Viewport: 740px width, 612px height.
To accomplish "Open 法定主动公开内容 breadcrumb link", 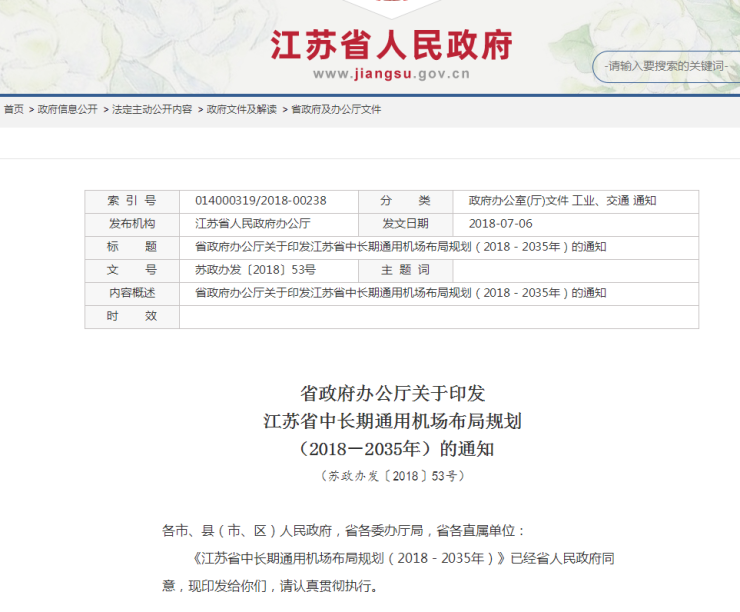I will 152,109.
